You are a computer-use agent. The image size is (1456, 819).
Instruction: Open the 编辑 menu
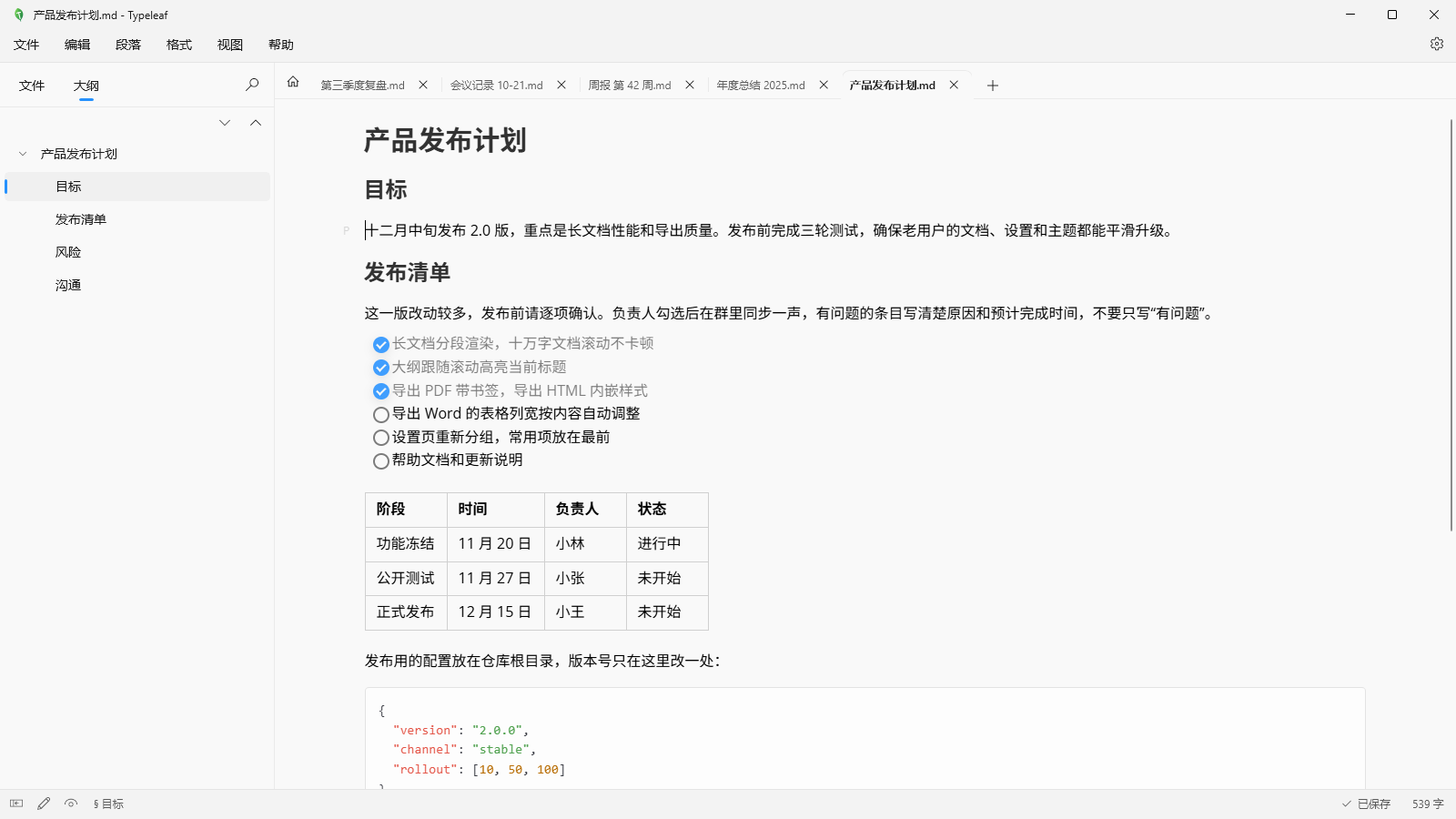[77, 45]
